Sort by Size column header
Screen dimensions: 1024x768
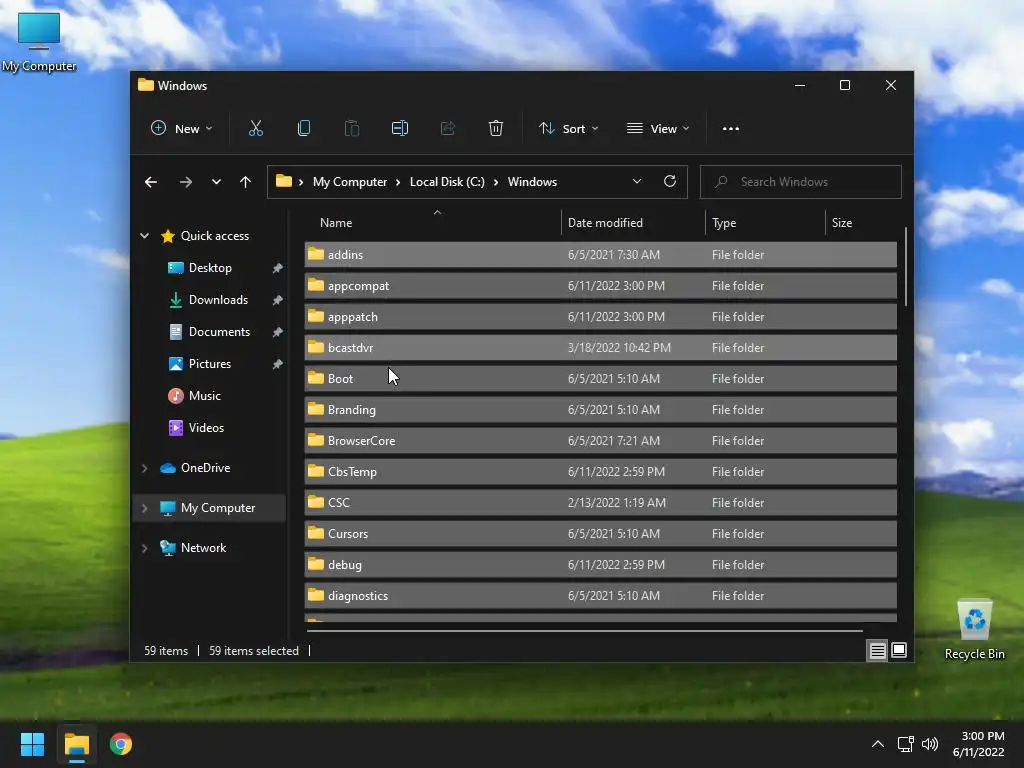(861, 223)
